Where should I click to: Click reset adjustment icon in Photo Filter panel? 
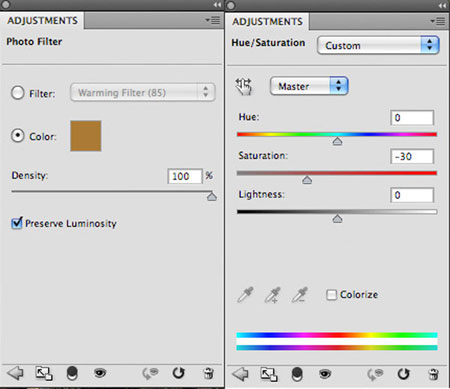178,373
